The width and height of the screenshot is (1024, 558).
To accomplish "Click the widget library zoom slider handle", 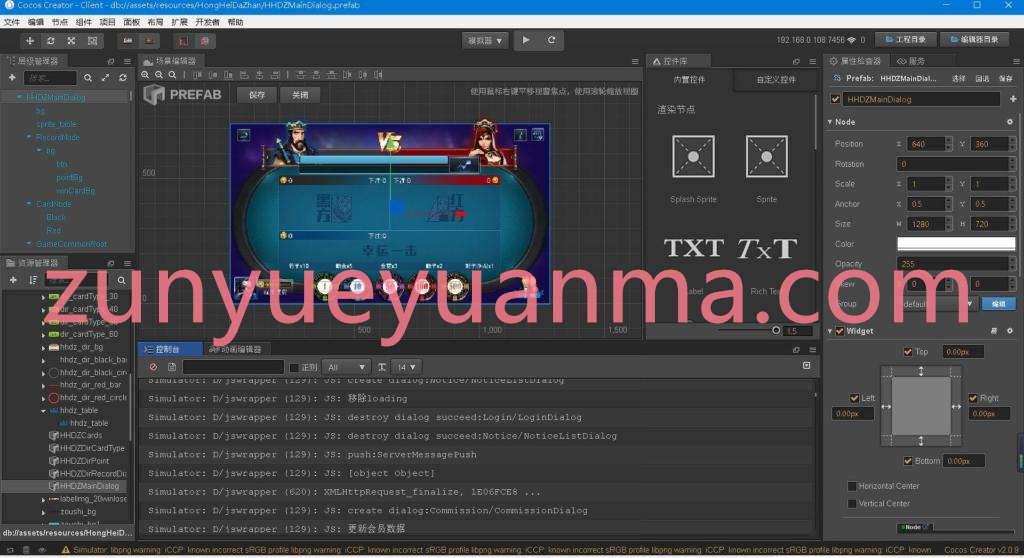I will coord(776,331).
